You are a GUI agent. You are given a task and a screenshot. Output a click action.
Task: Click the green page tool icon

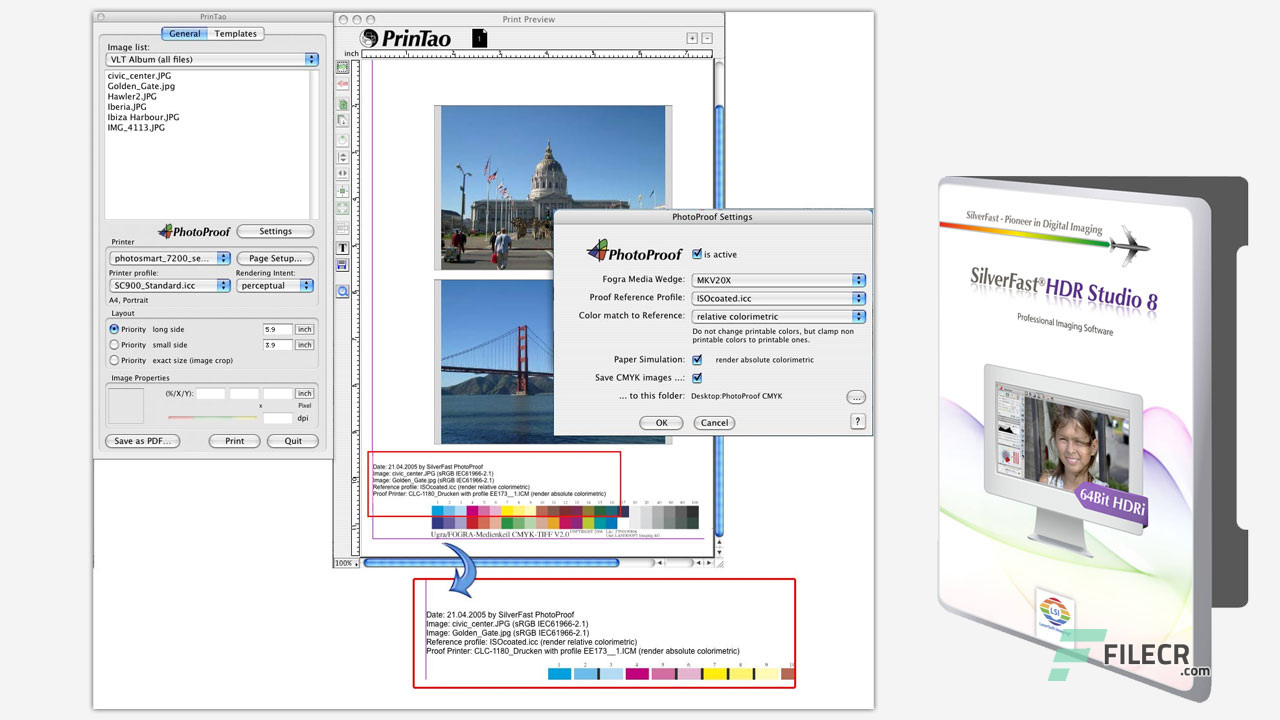click(x=343, y=104)
